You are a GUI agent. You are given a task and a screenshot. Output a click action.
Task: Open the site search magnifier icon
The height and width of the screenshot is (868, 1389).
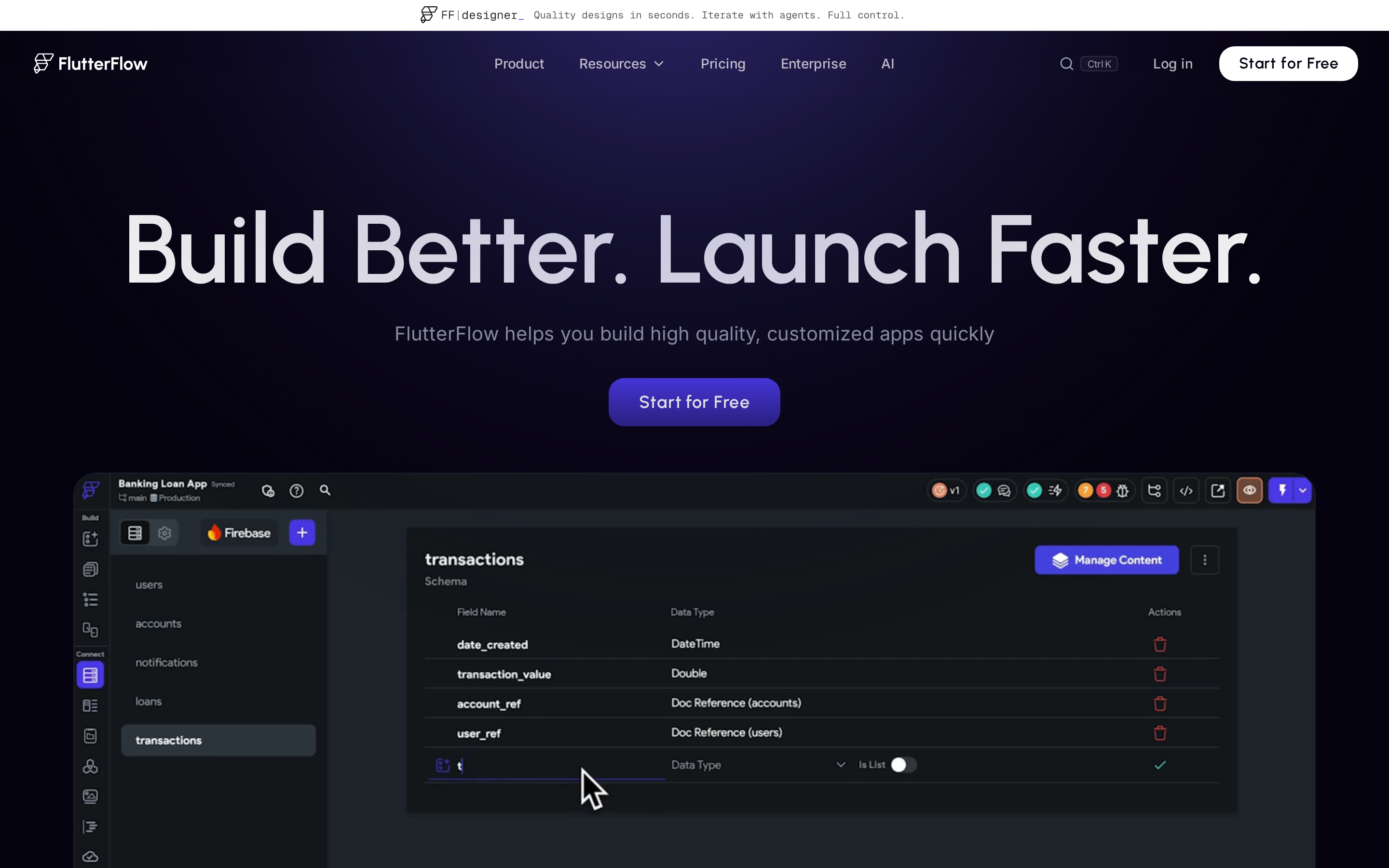[1066, 64]
